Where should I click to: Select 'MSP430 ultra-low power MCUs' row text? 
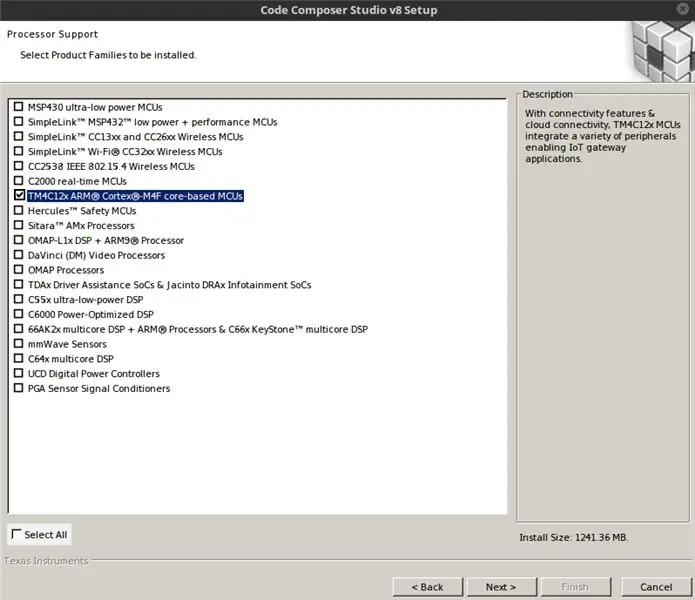coord(95,107)
